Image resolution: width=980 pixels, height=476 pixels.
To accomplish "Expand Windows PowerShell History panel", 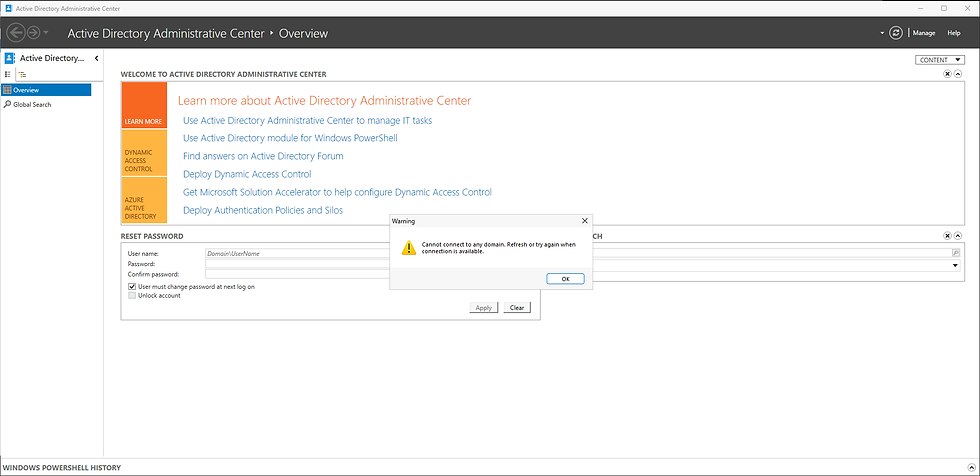I will [x=971, y=467].
